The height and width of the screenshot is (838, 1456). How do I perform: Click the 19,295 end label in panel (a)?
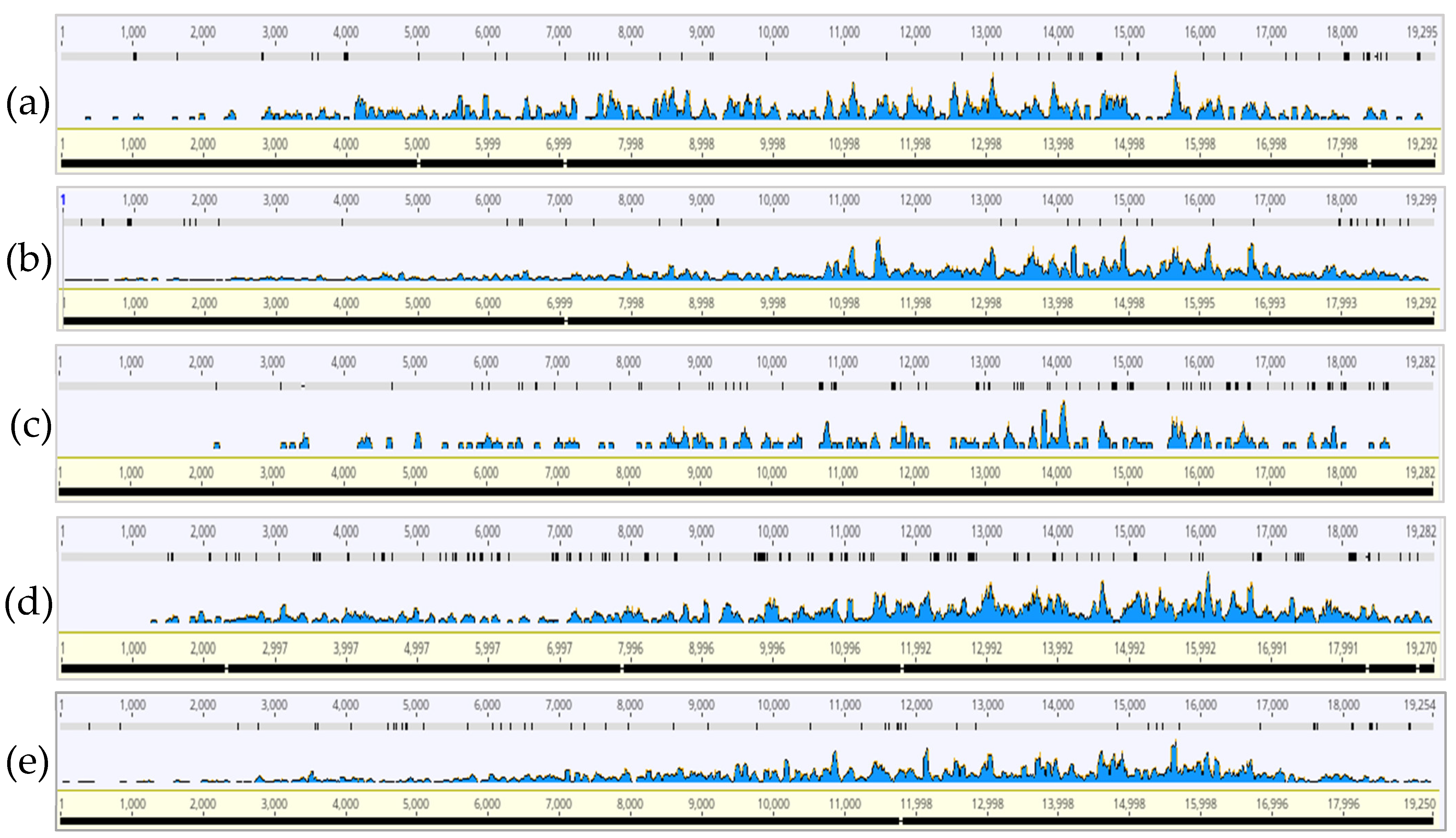(1421, 32)
